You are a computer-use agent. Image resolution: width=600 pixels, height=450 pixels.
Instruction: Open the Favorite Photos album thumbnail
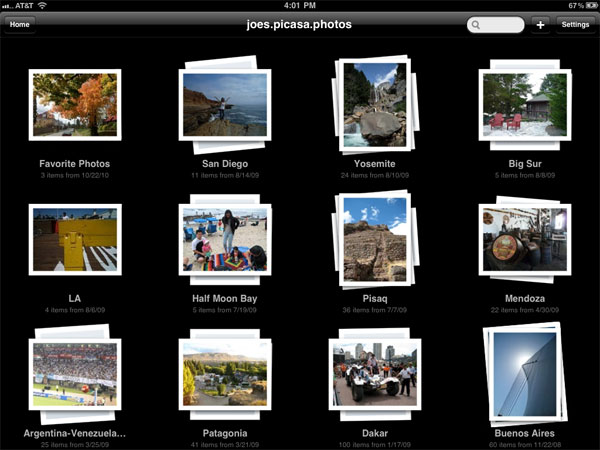[x=75, y=105]
